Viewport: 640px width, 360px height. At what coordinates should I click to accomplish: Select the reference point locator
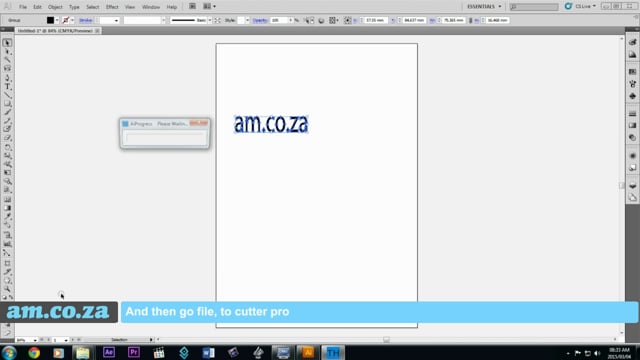point(347,20)
